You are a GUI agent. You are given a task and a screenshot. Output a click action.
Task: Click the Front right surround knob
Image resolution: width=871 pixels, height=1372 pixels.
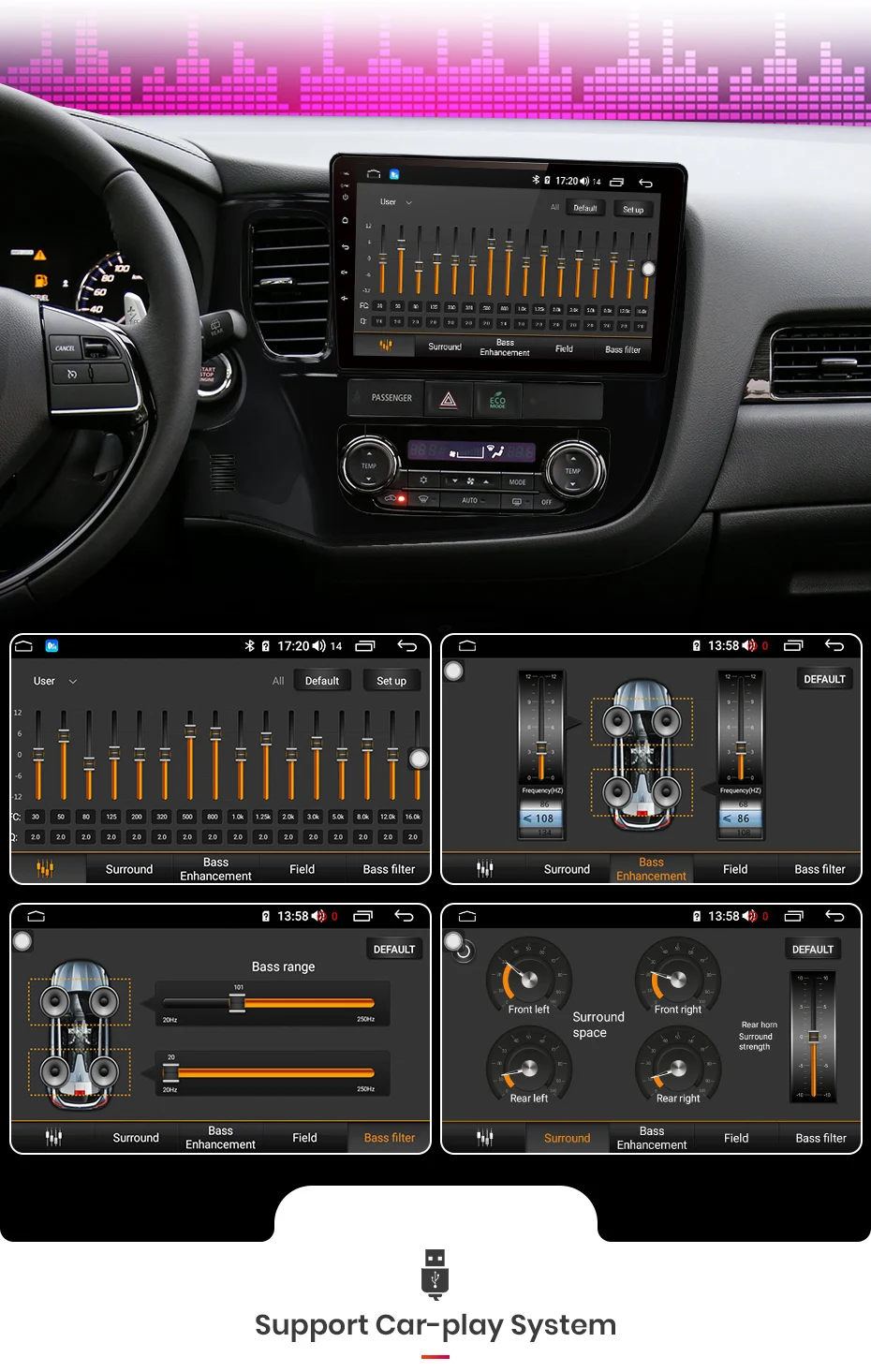[676, 978]
